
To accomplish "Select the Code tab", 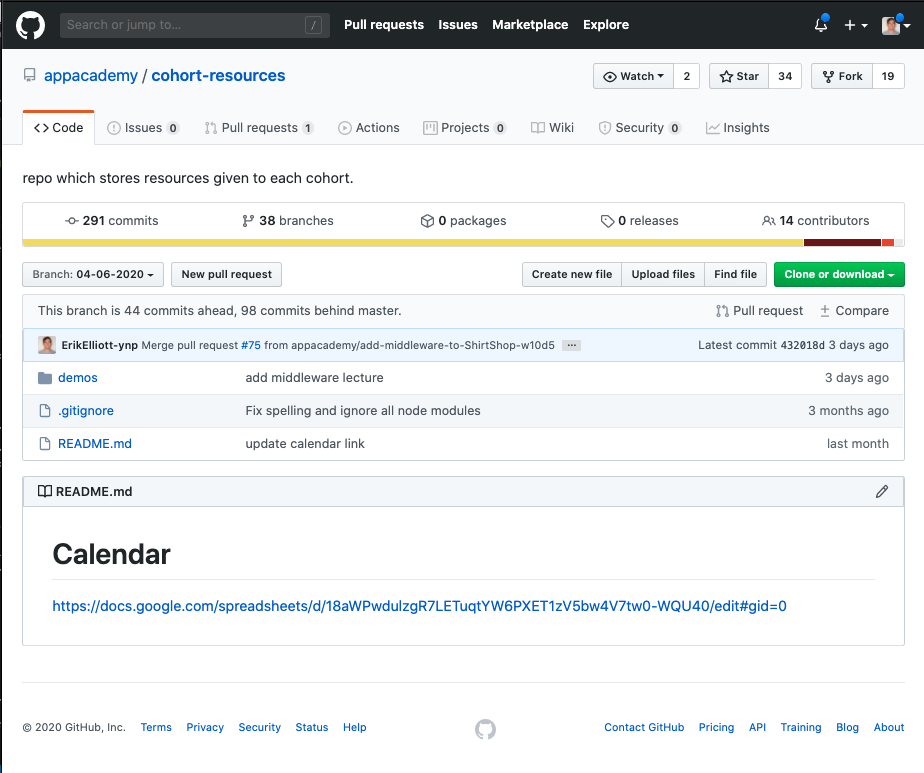I will [58, 128].
